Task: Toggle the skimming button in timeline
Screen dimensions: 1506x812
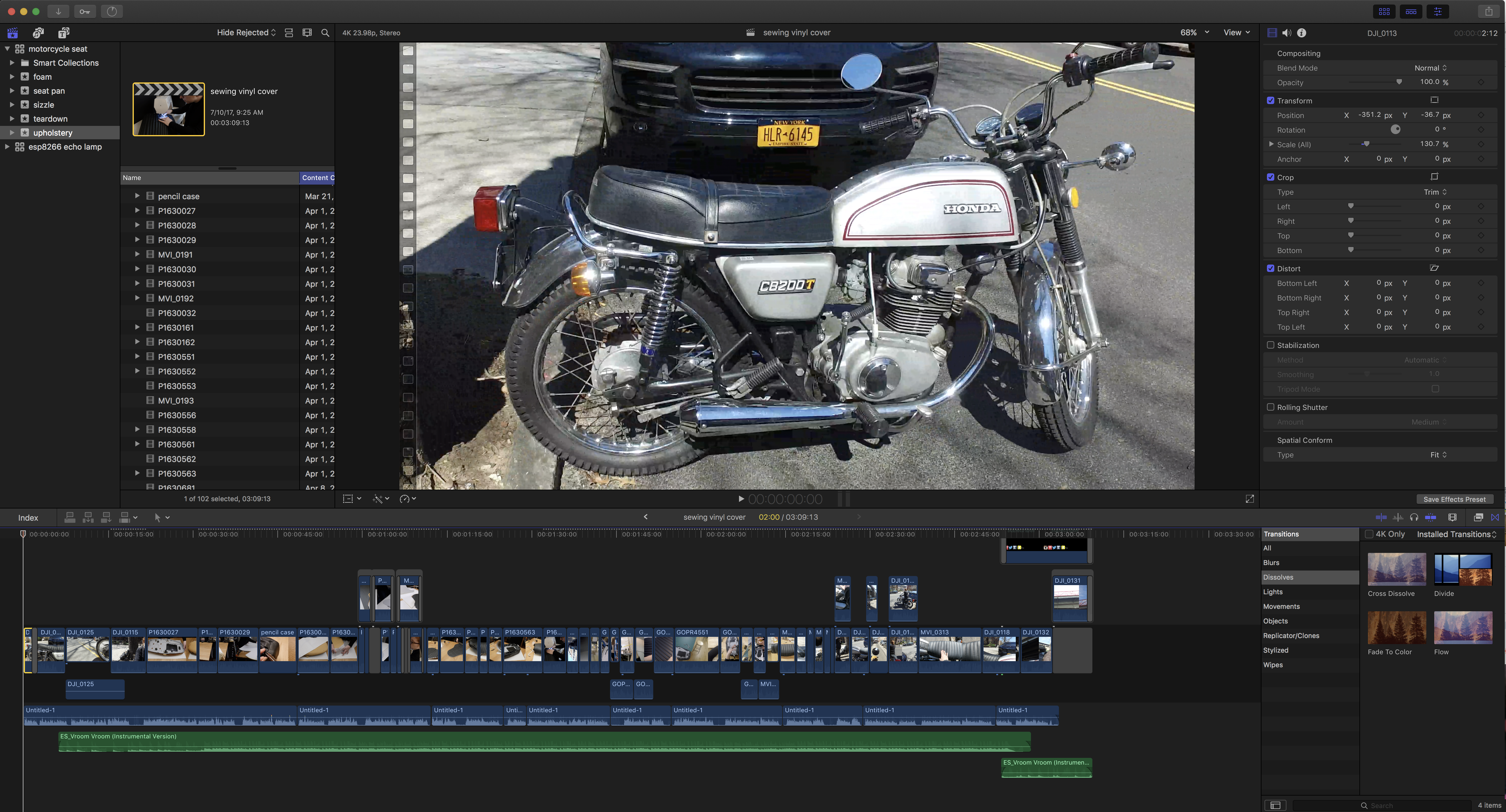Action: [x=1381, y=517]
